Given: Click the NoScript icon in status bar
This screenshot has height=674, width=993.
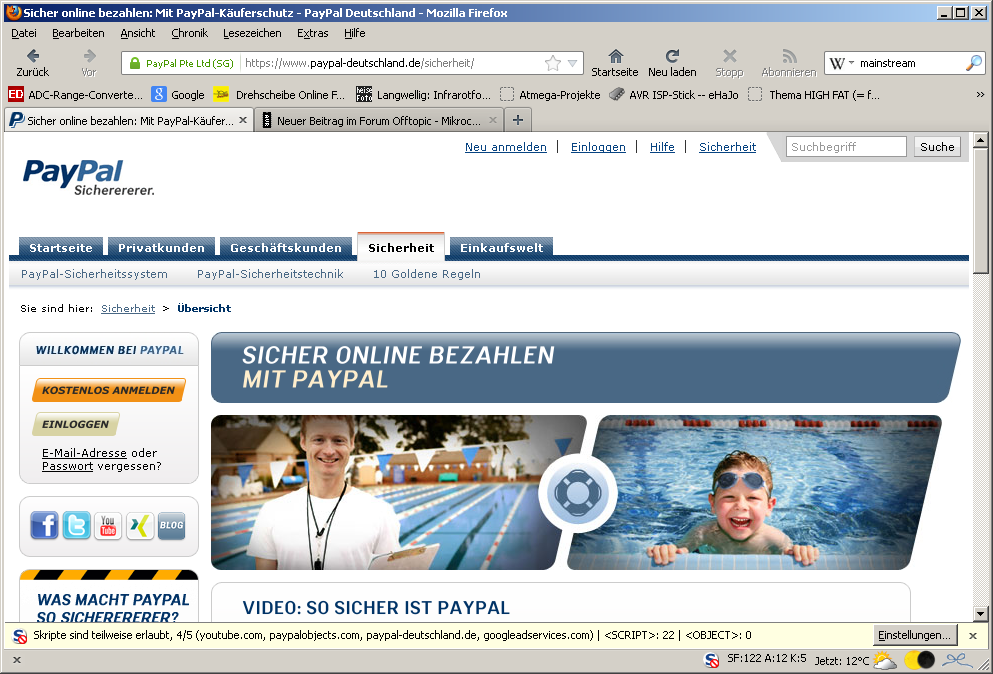Looking at the screenshot, I should coord(712,660).
